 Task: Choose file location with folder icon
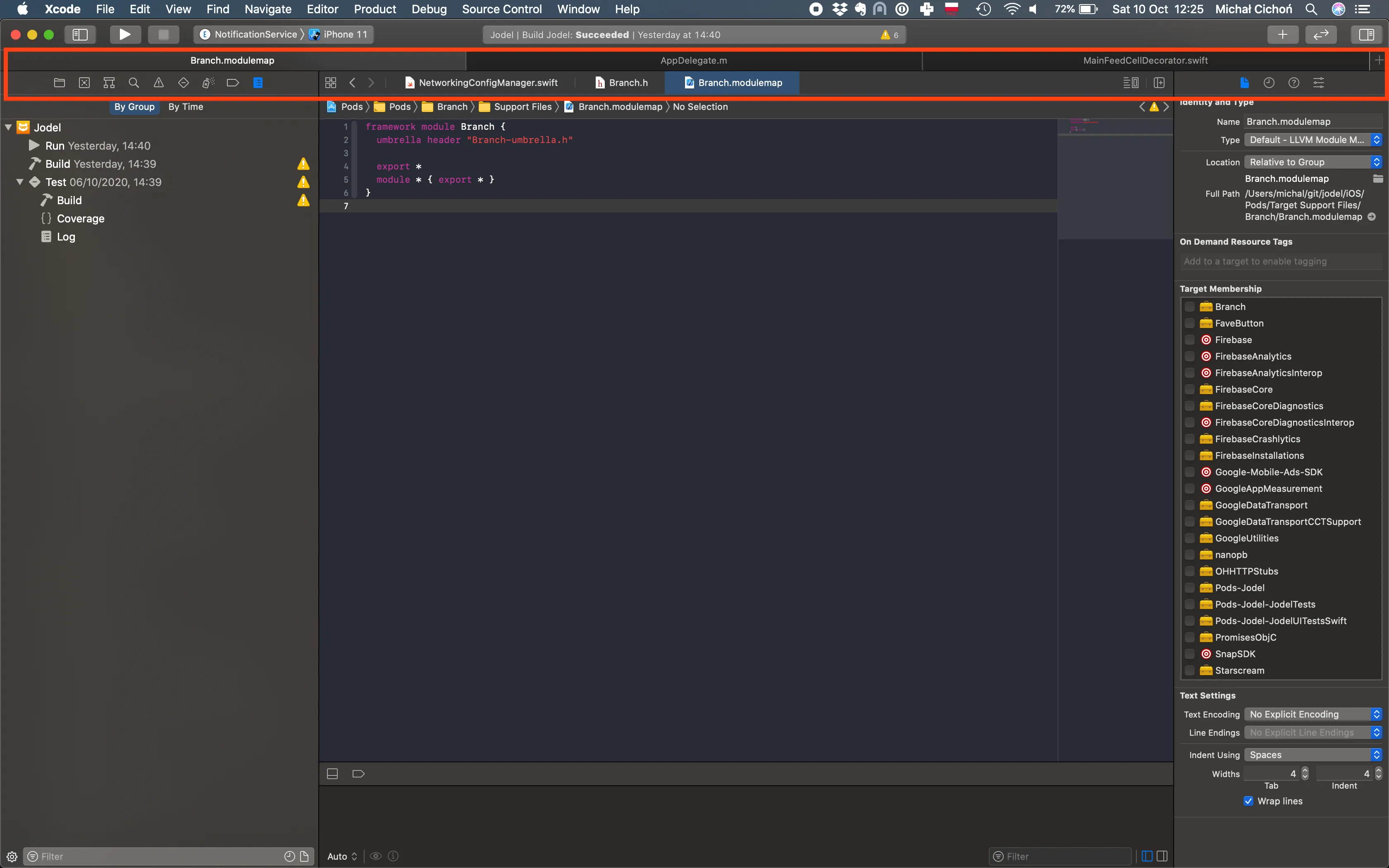[x=1377, y=179]
